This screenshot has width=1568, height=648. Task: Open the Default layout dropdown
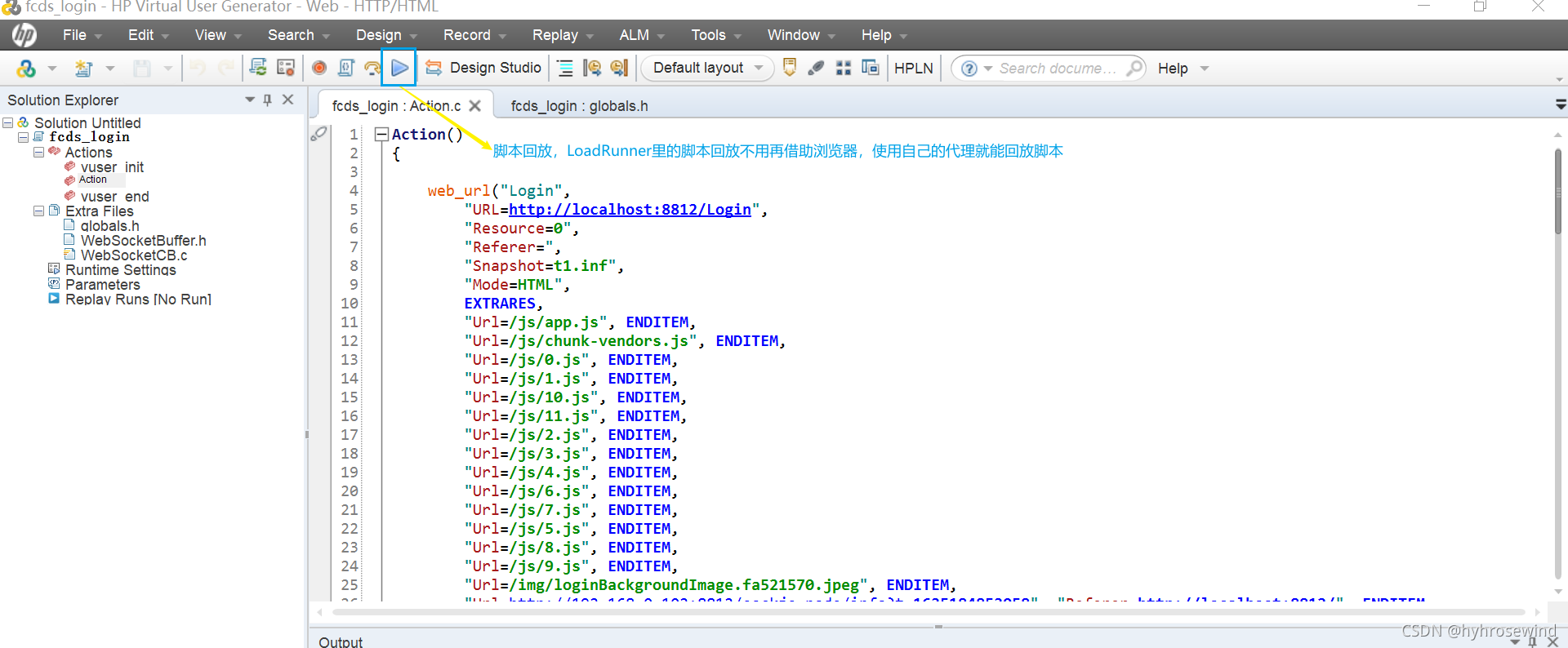click(x=707, y=68)
